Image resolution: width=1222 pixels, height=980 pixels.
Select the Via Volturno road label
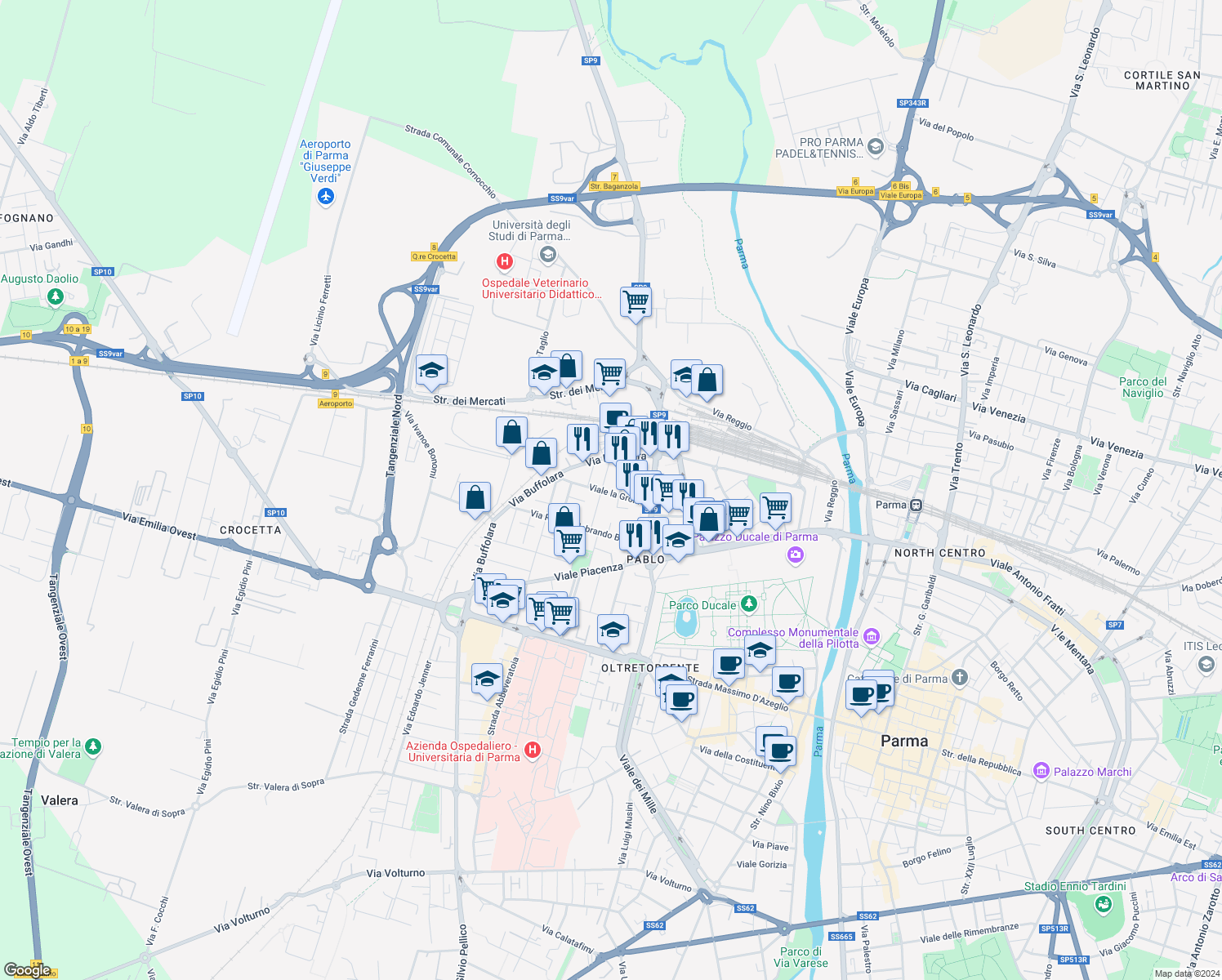coord(395,873)
